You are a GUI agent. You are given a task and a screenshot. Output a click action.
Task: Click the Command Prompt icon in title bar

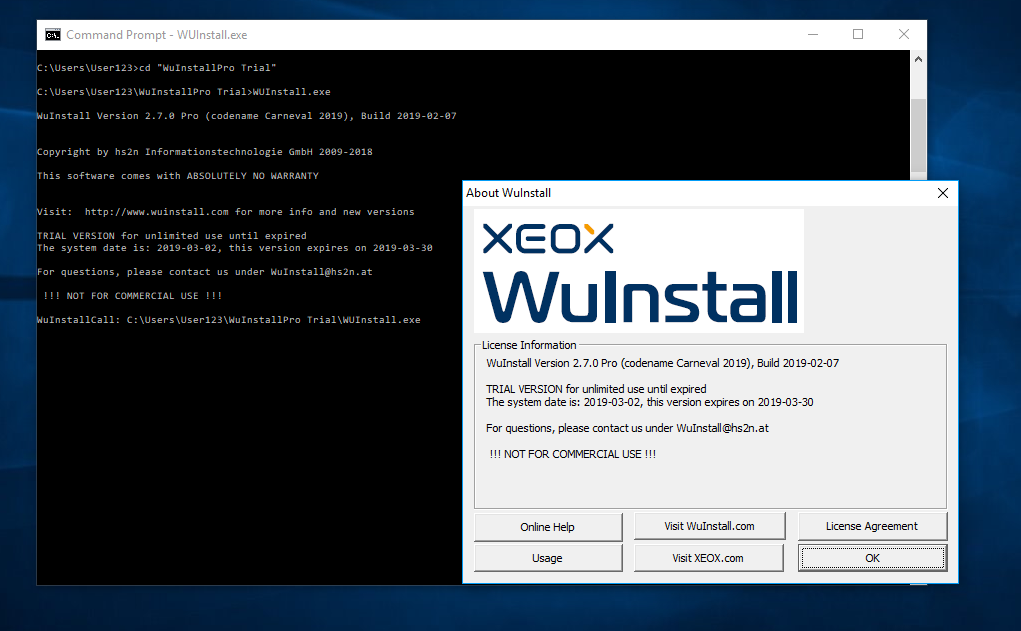point(52,35)
